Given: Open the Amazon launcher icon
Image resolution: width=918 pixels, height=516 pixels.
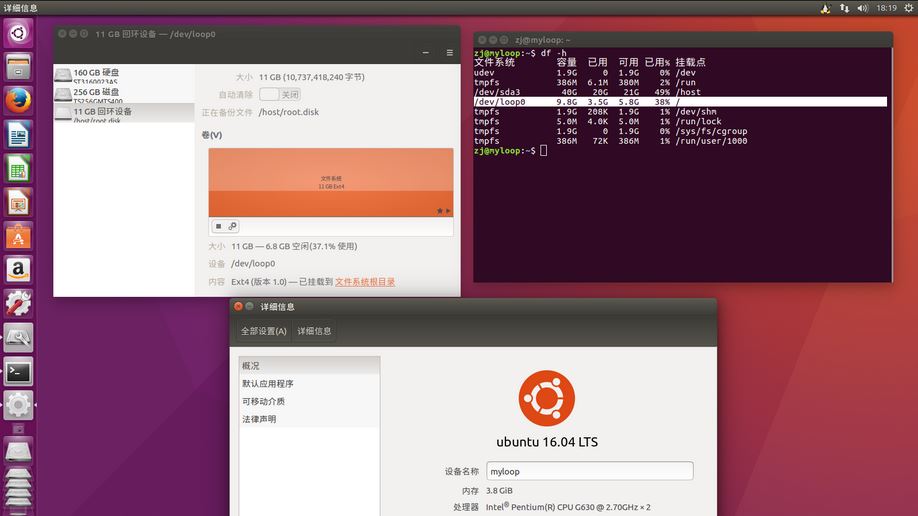Looking at the screenshot, I should (x=18, y=269).
